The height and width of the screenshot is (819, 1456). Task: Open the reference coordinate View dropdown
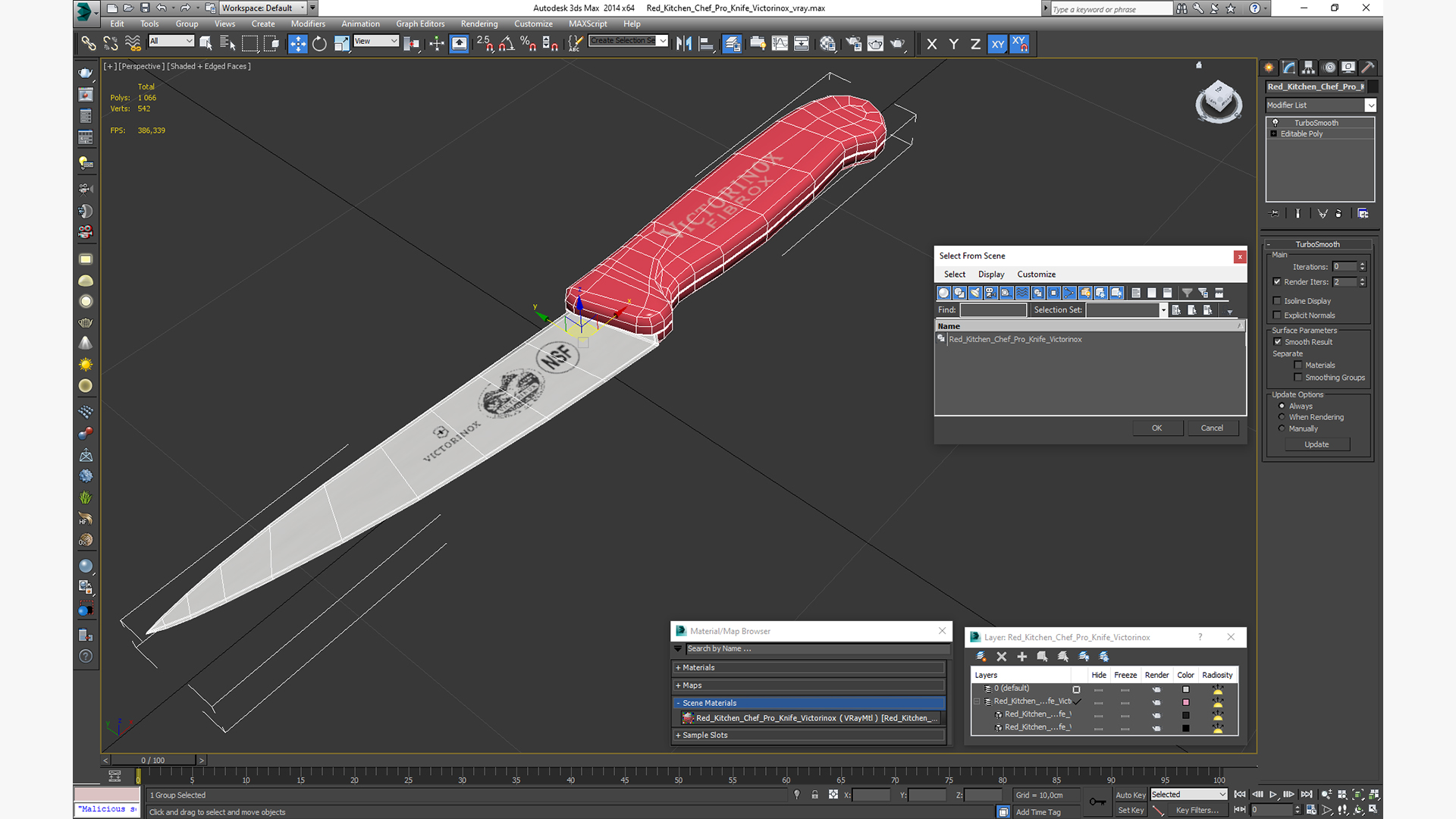[x=376, y=41]
